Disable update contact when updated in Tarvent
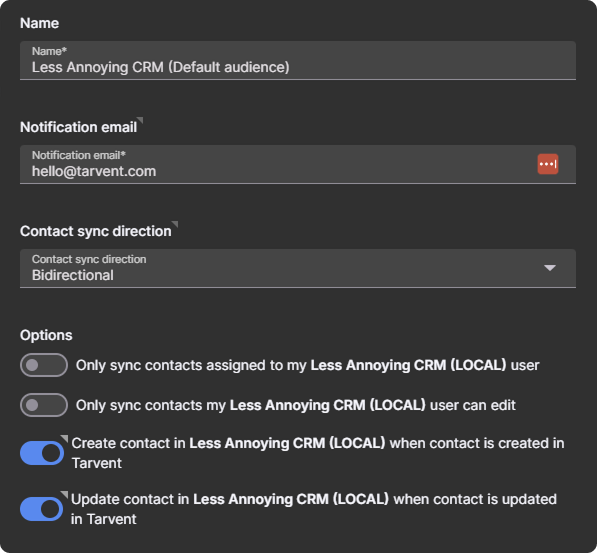The width and height of the screenshot is (597, 553). (x=42, y=509)
